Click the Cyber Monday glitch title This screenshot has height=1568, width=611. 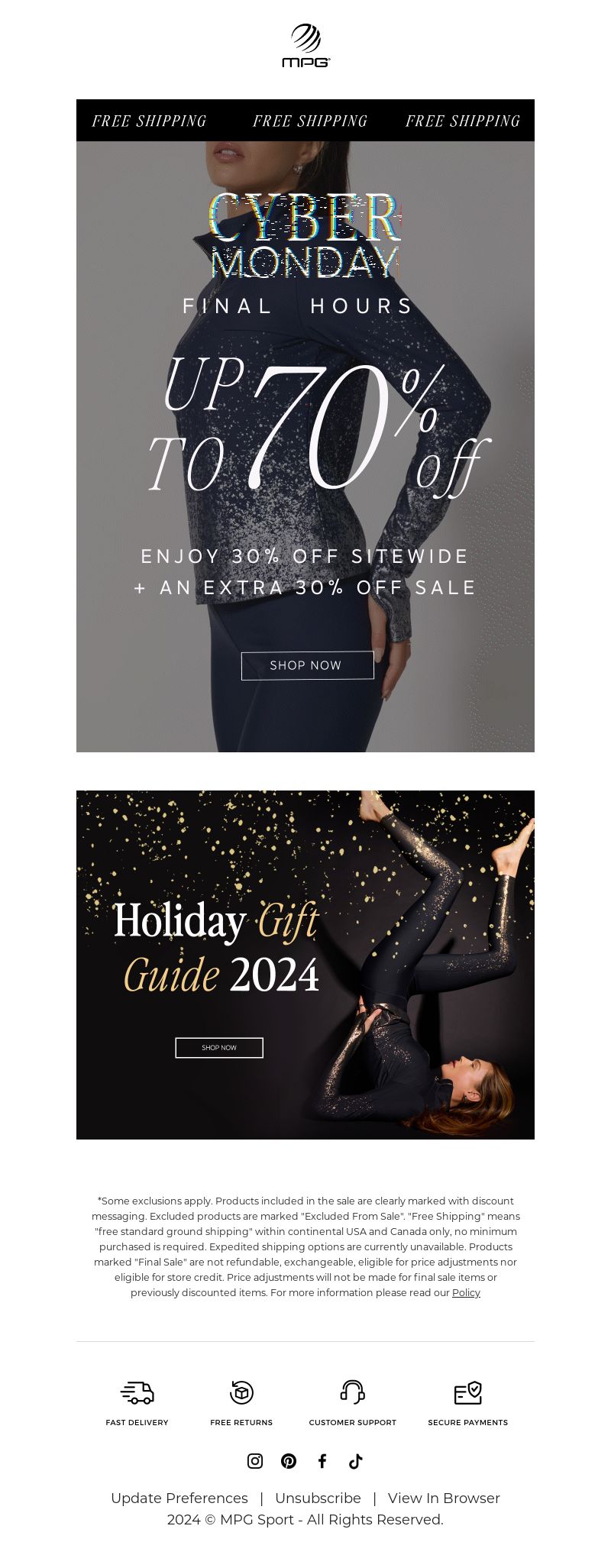pos(305,235)
